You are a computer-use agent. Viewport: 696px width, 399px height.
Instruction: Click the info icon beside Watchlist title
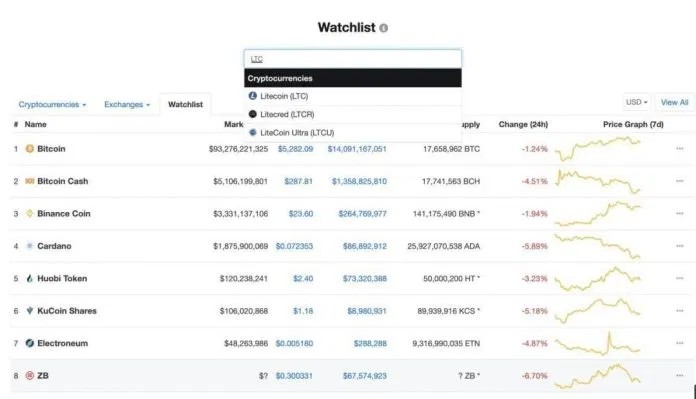coord(384,28)
